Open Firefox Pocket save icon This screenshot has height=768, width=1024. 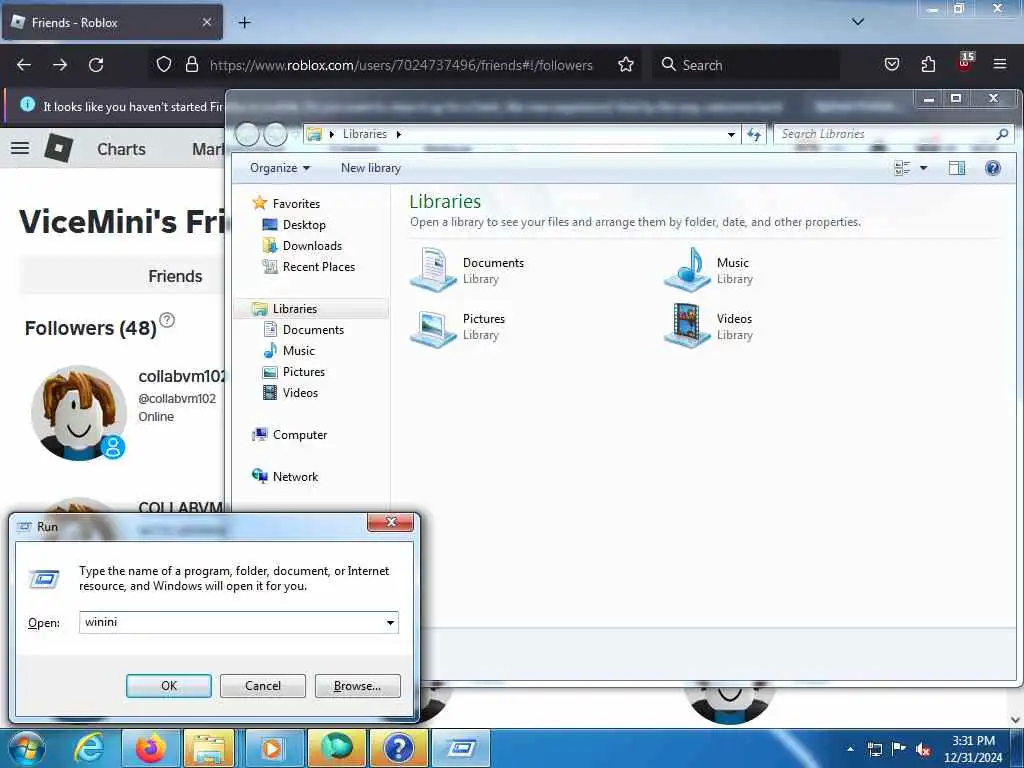click(x=891, y=65)
